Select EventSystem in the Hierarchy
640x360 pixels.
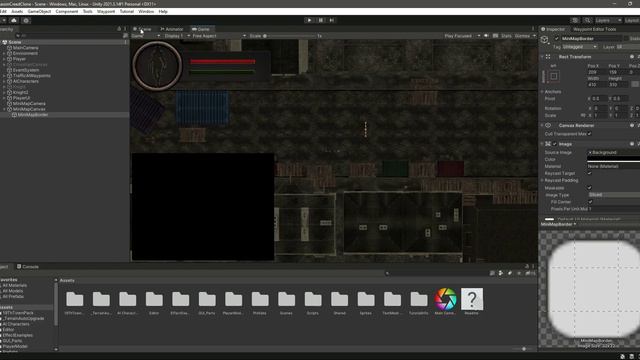coord(26,70)
